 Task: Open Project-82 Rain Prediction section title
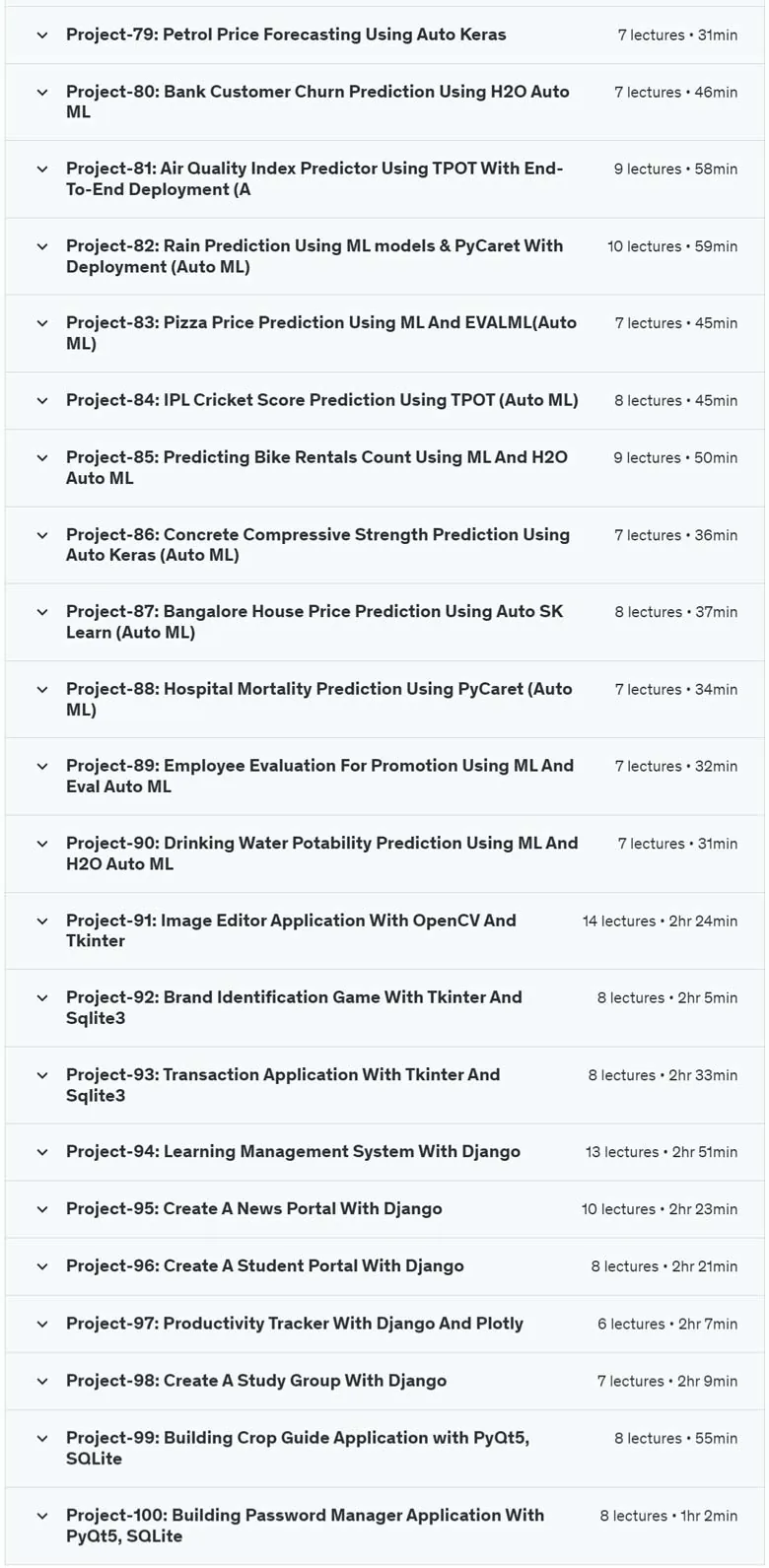(x=315, y=256)
